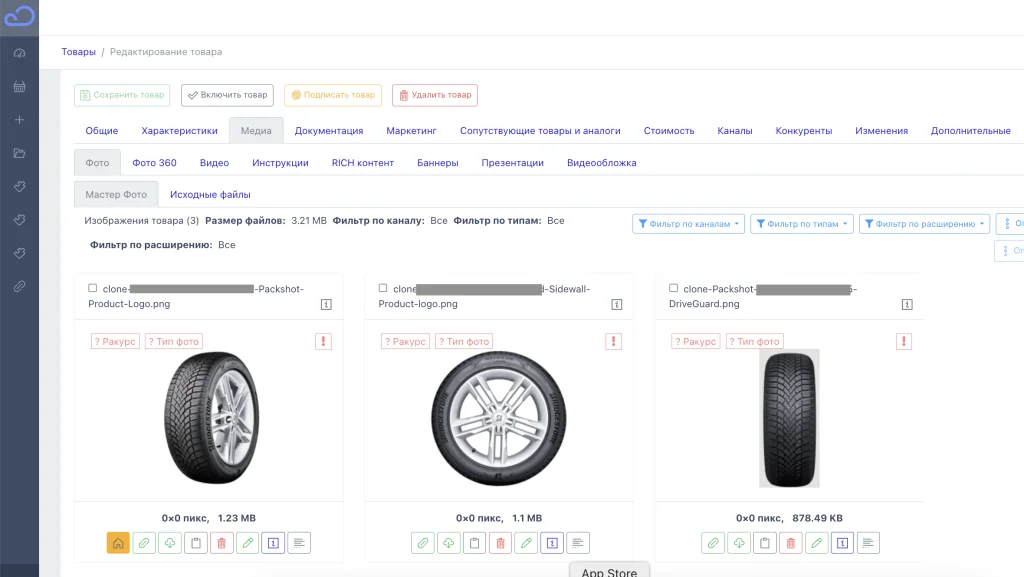
Task: Click the Сохранить товар button
Action: [x=122, y=95]
